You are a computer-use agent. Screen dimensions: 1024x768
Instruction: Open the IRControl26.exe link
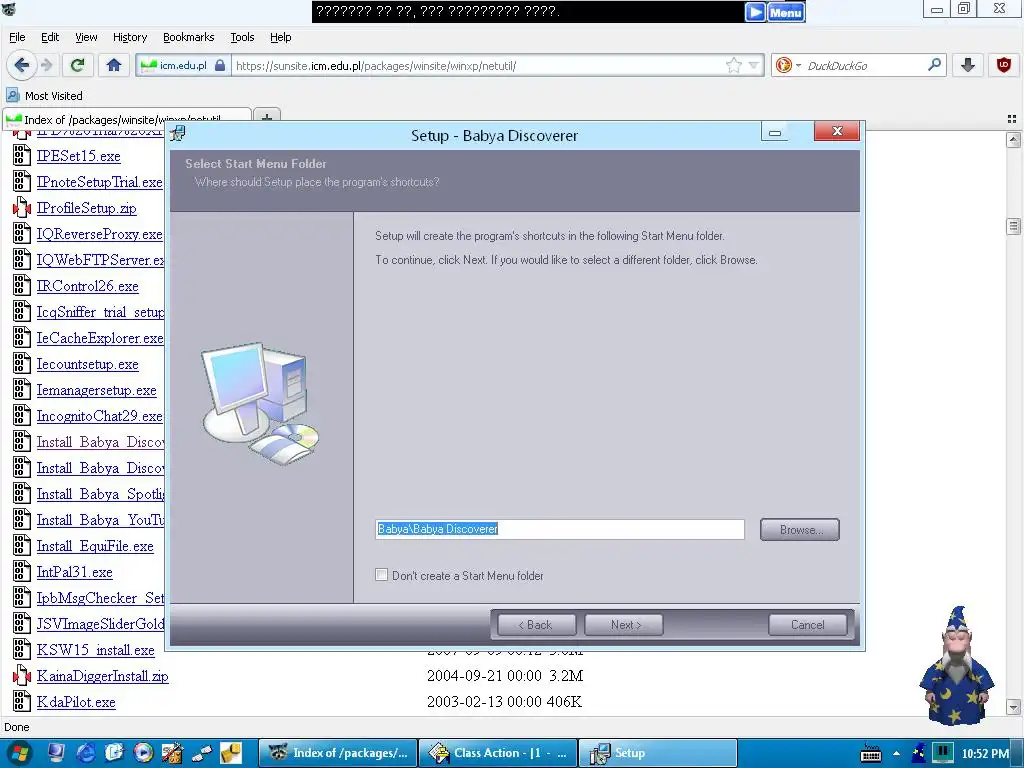click(88, 286)
